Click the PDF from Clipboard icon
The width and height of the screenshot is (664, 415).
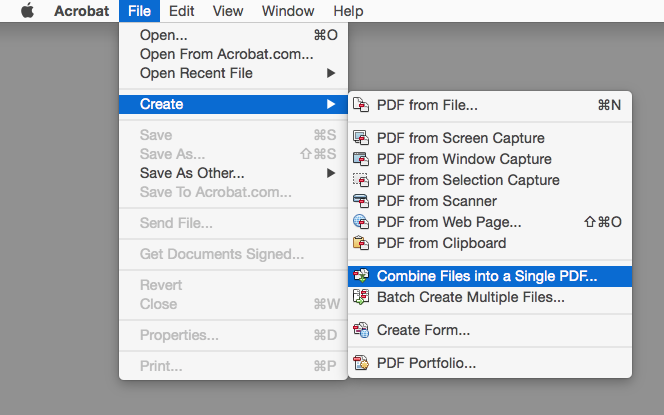(x=361, y=243)
